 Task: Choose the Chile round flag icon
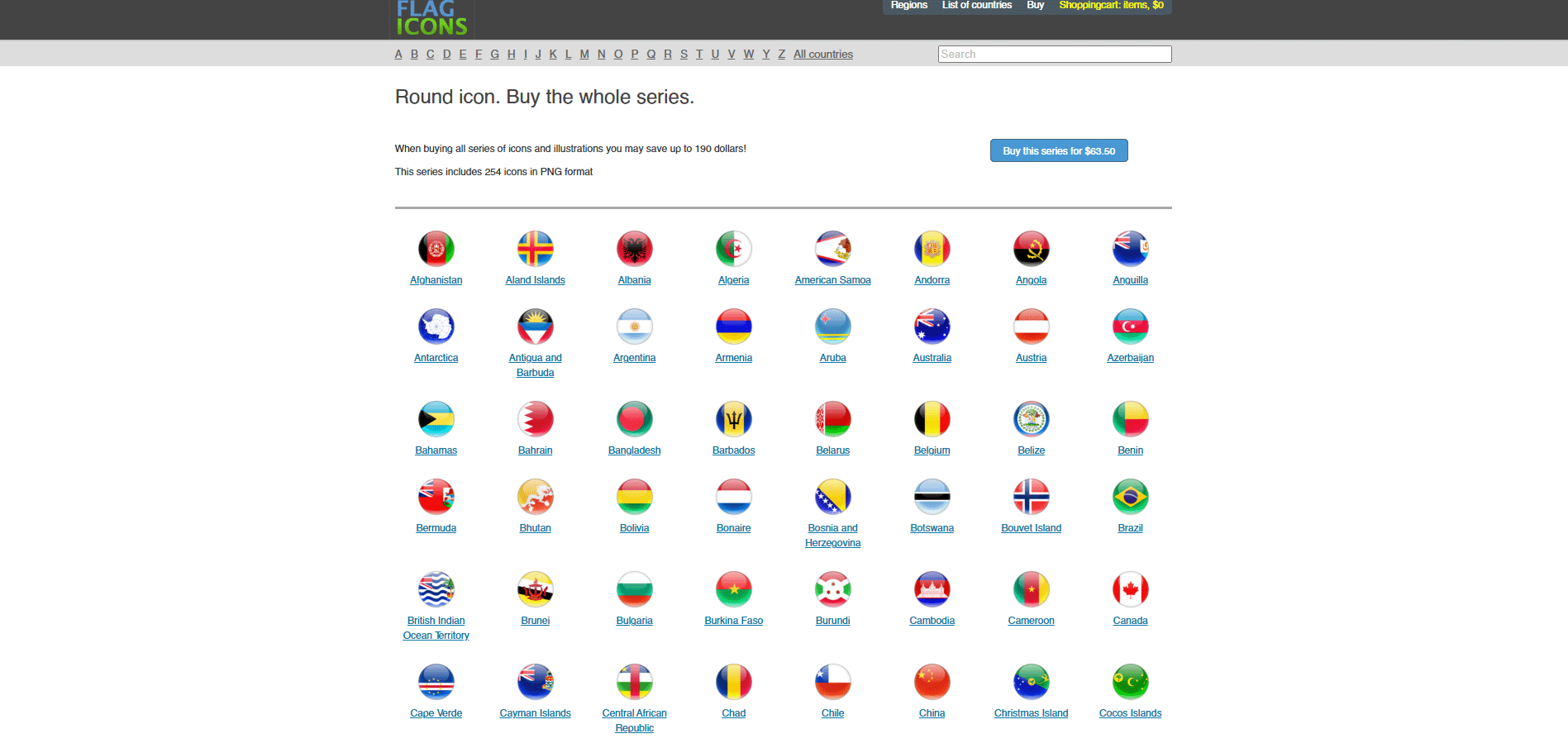(x=833, y=682)
